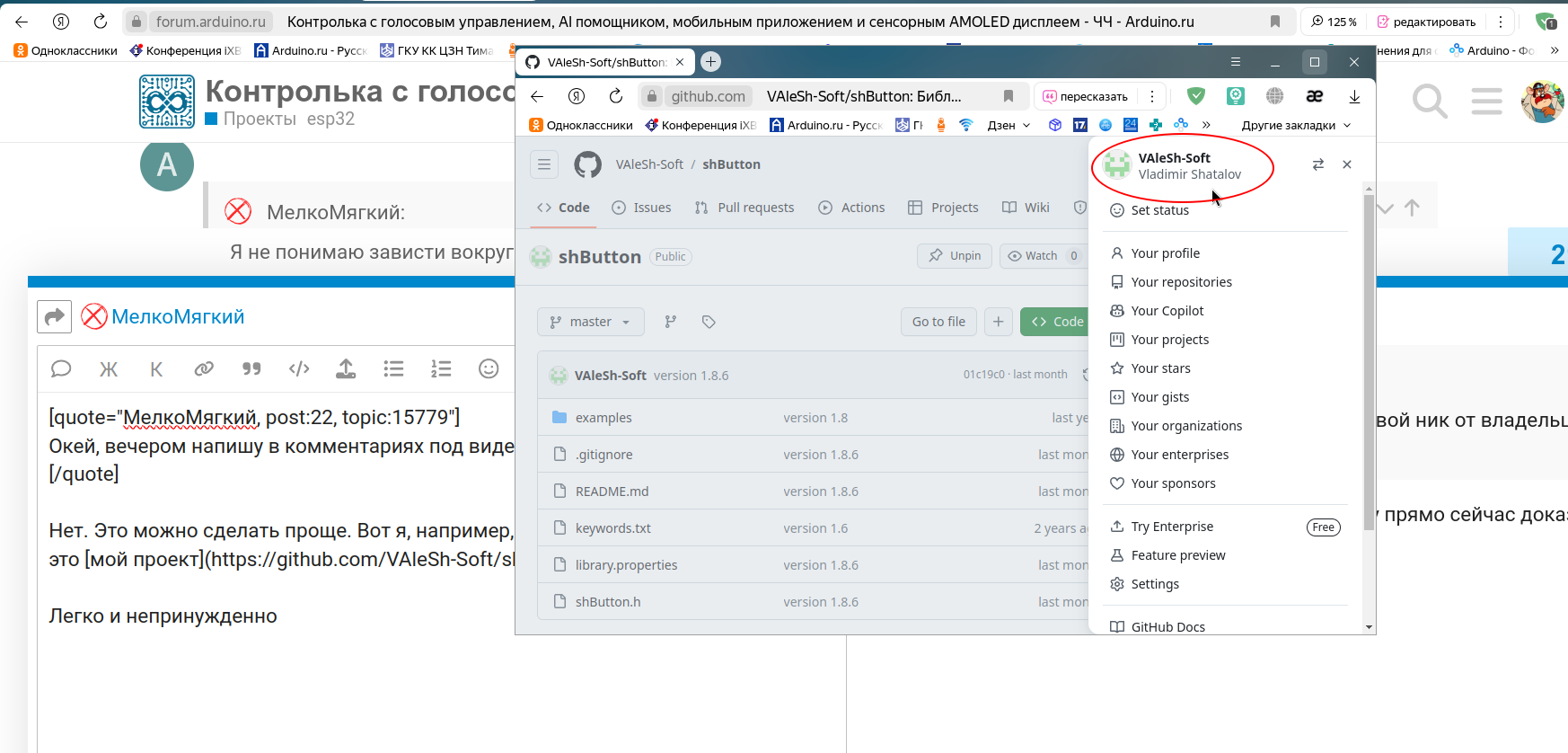Image resolution: width=1568 pixels, height=753 pixels.
Task: Open downloads in GitHub browser window
Action: pyautogui.click(x=1354, y=96)
